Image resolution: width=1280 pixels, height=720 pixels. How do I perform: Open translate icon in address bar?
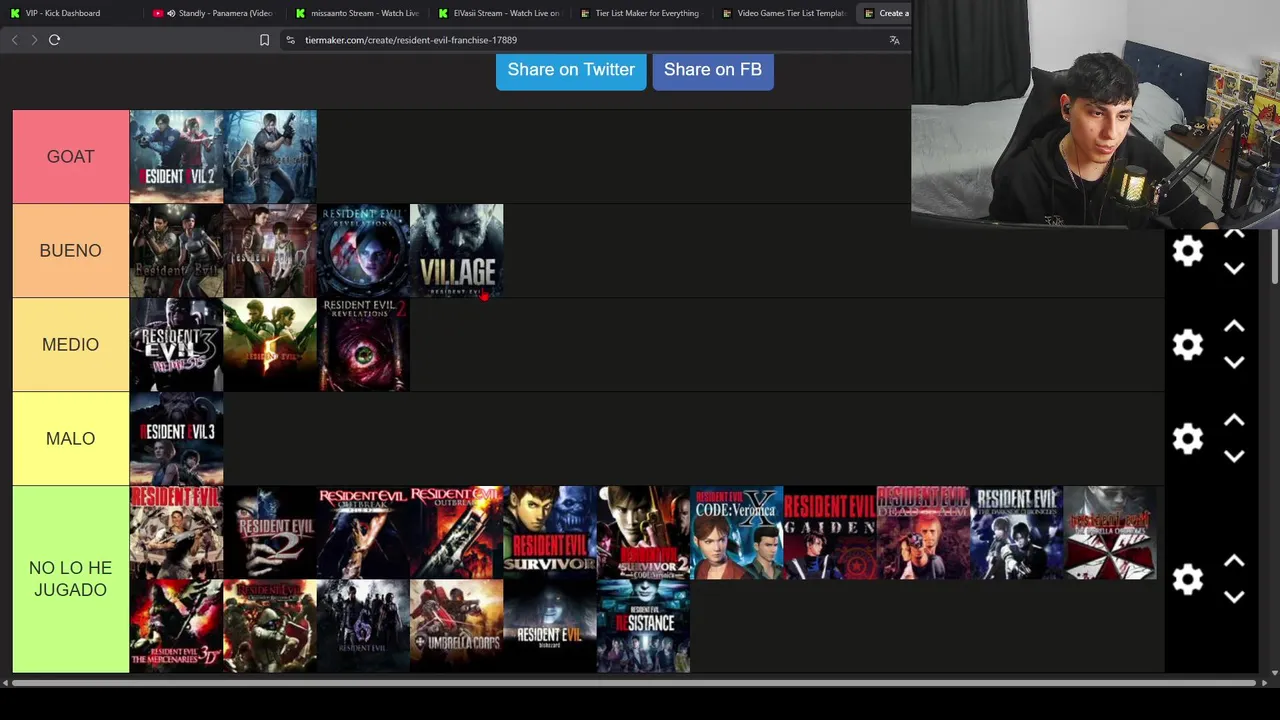coord(894,40)
